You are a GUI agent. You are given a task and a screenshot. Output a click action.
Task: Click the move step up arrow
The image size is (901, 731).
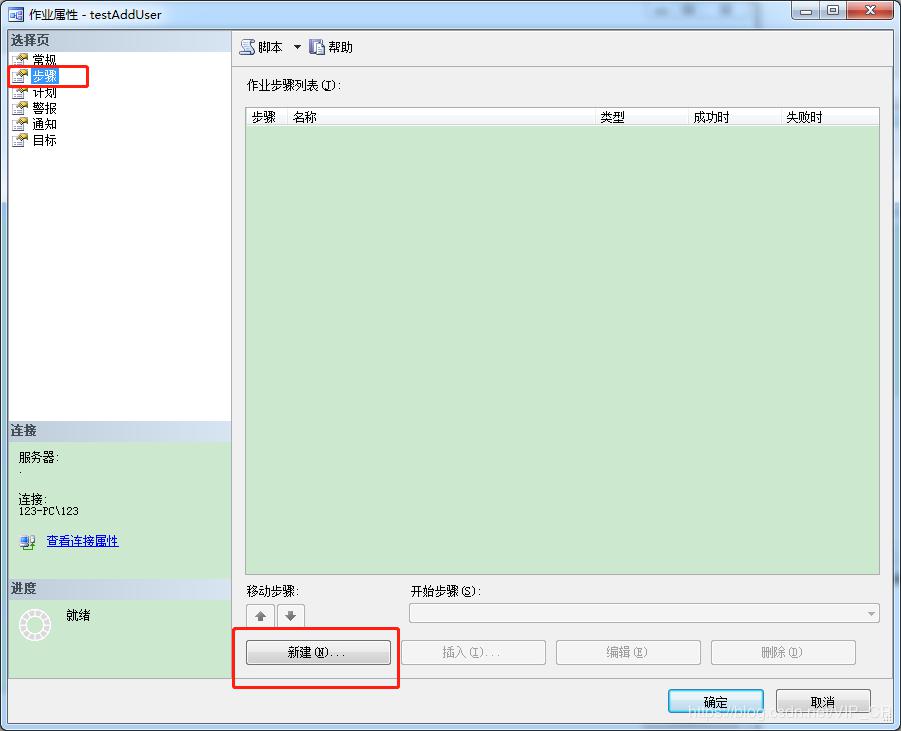point(260,616)
